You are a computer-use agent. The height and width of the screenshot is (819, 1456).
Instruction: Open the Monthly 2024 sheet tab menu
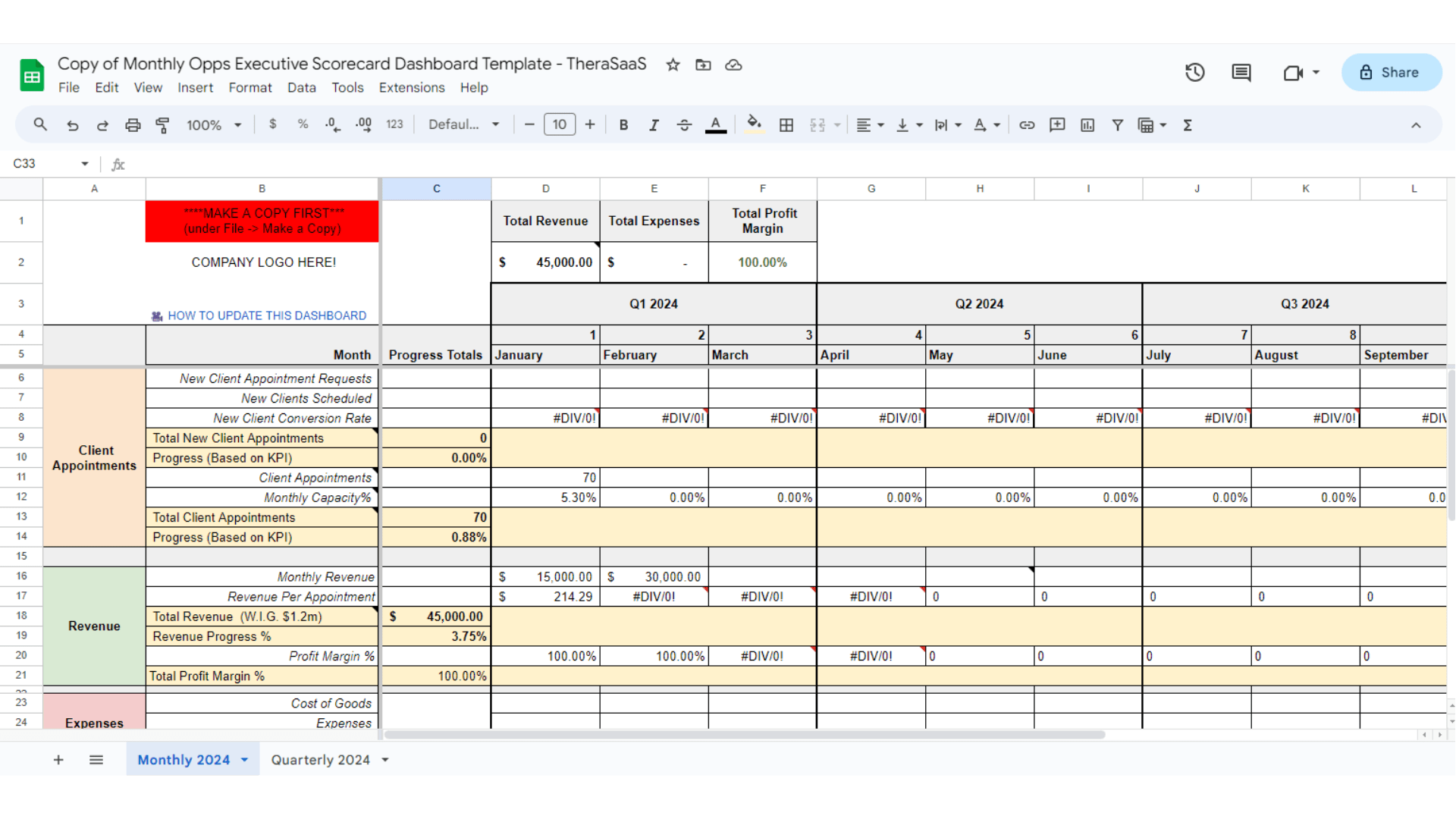point(244,759)
